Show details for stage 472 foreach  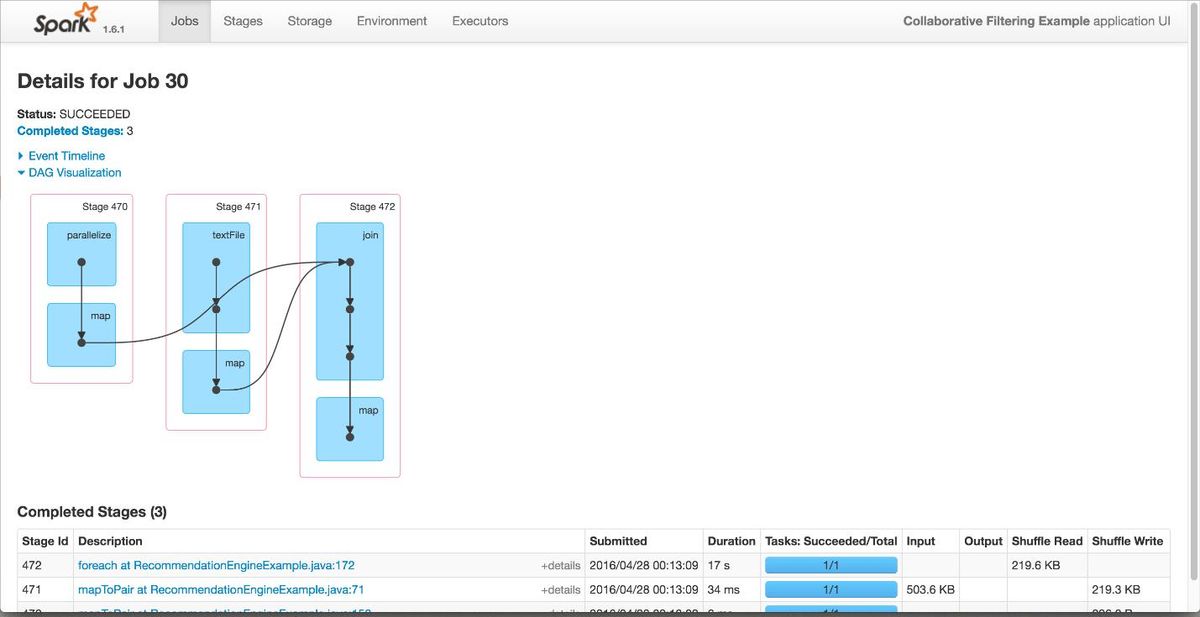(562, 565)
